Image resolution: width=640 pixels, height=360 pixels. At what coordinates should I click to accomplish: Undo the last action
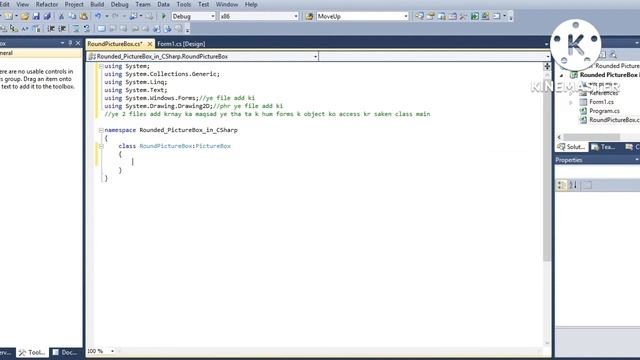coord(98,16)
